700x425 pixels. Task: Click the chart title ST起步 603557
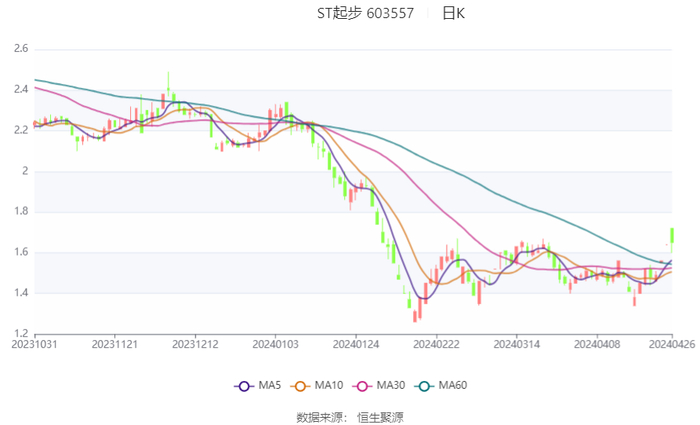(x=365, y=14)
